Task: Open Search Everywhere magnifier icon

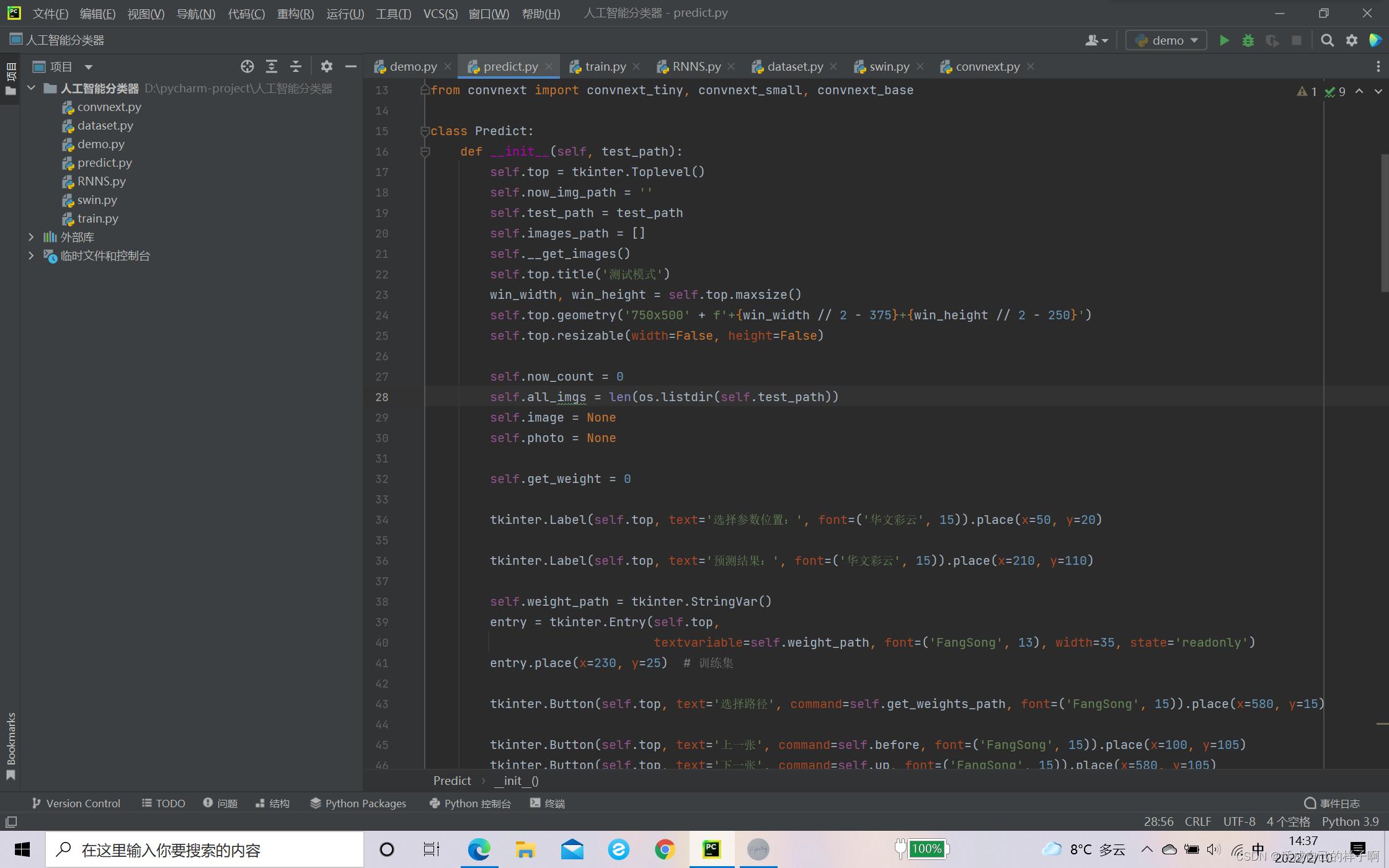Action: pos(1327,40)
